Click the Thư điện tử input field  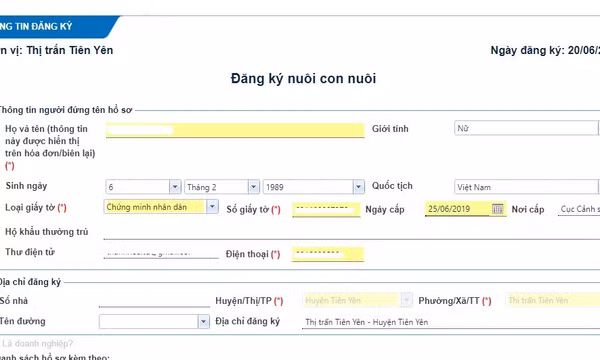tap(161, 253)
